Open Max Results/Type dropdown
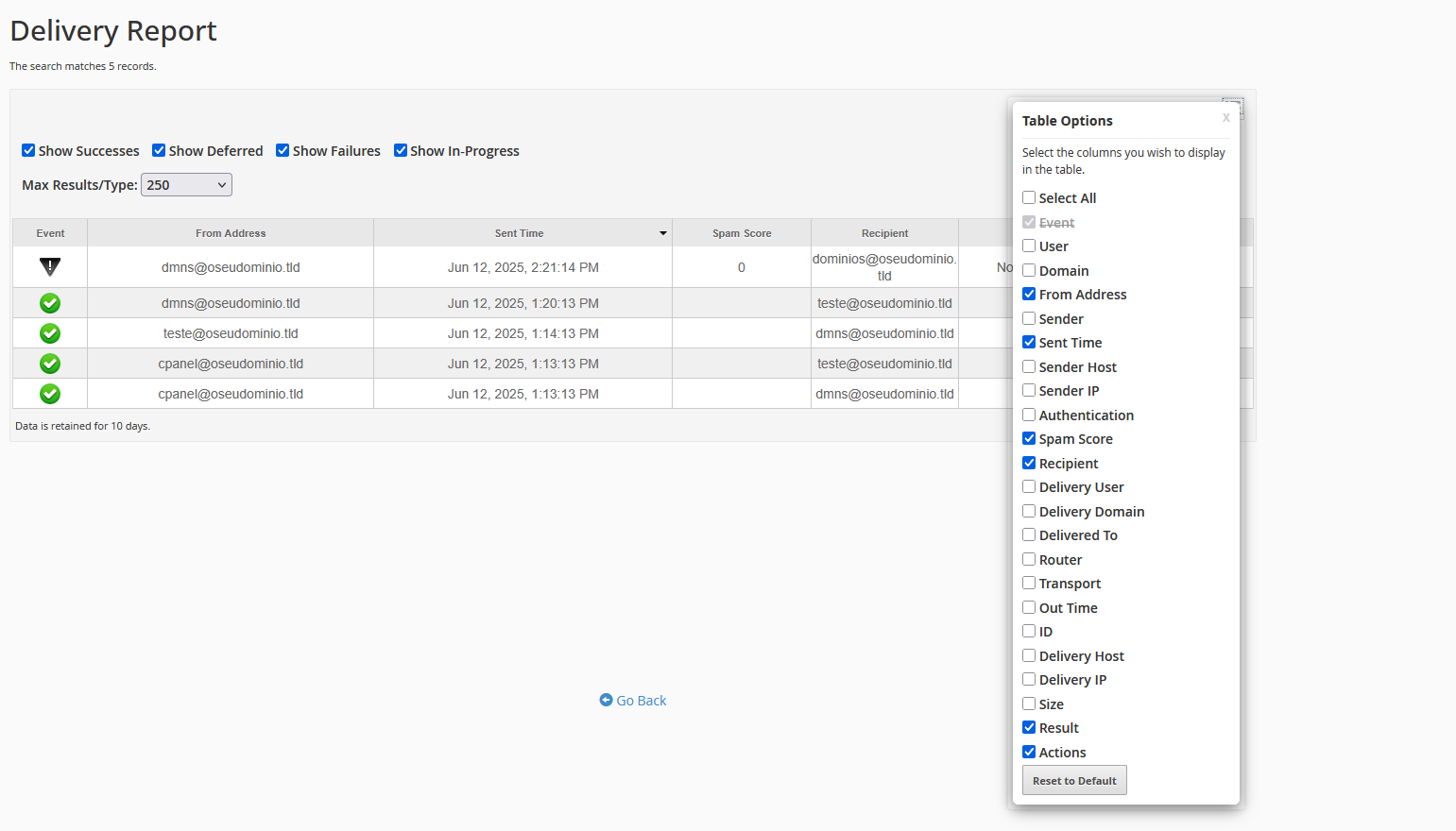 click(186, 185)
